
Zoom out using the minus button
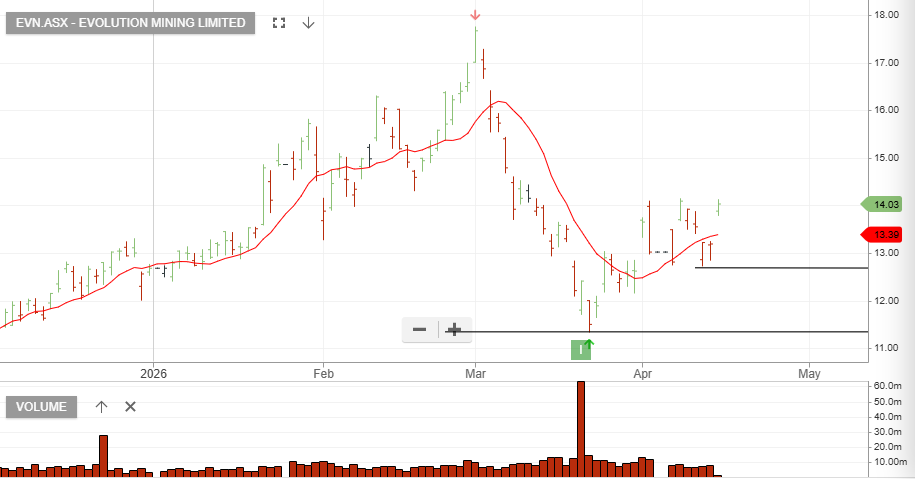420,330
